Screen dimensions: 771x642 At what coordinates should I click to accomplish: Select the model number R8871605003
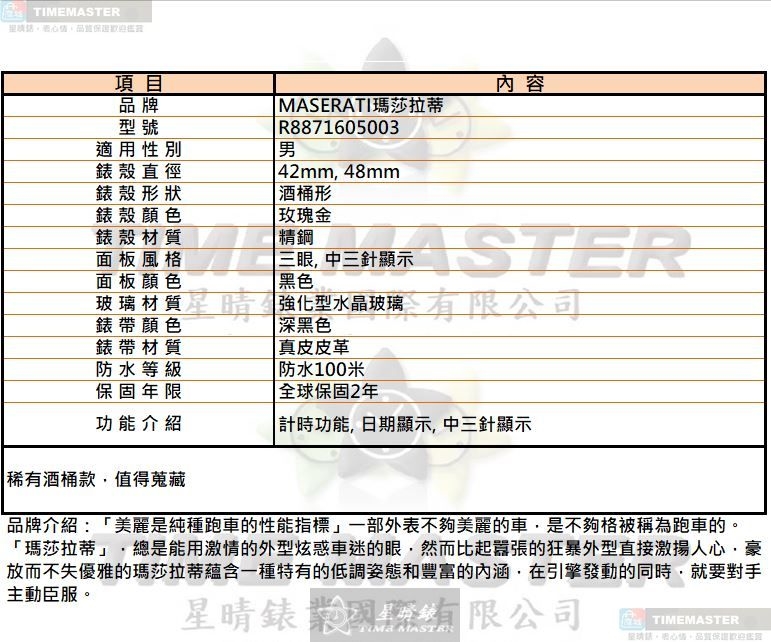pyautogui.click(x=339, y=127)
